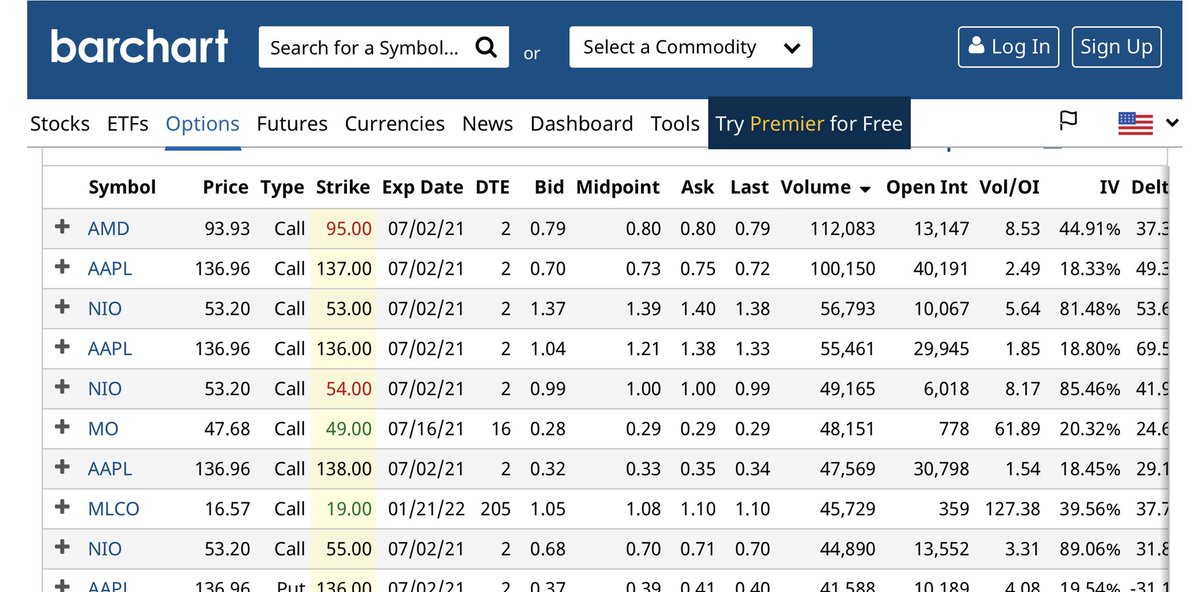Open the NIO link in 53.00 strike row

(105, 309)
